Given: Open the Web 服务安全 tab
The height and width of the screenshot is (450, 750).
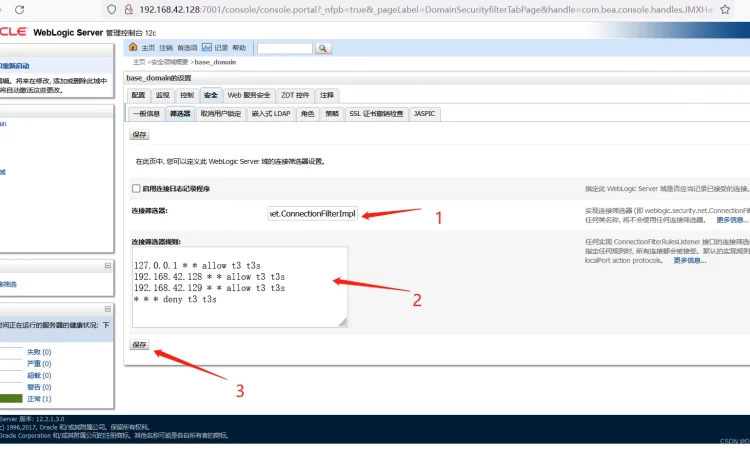Looking at the screenshot, I should tap(249, 95).
